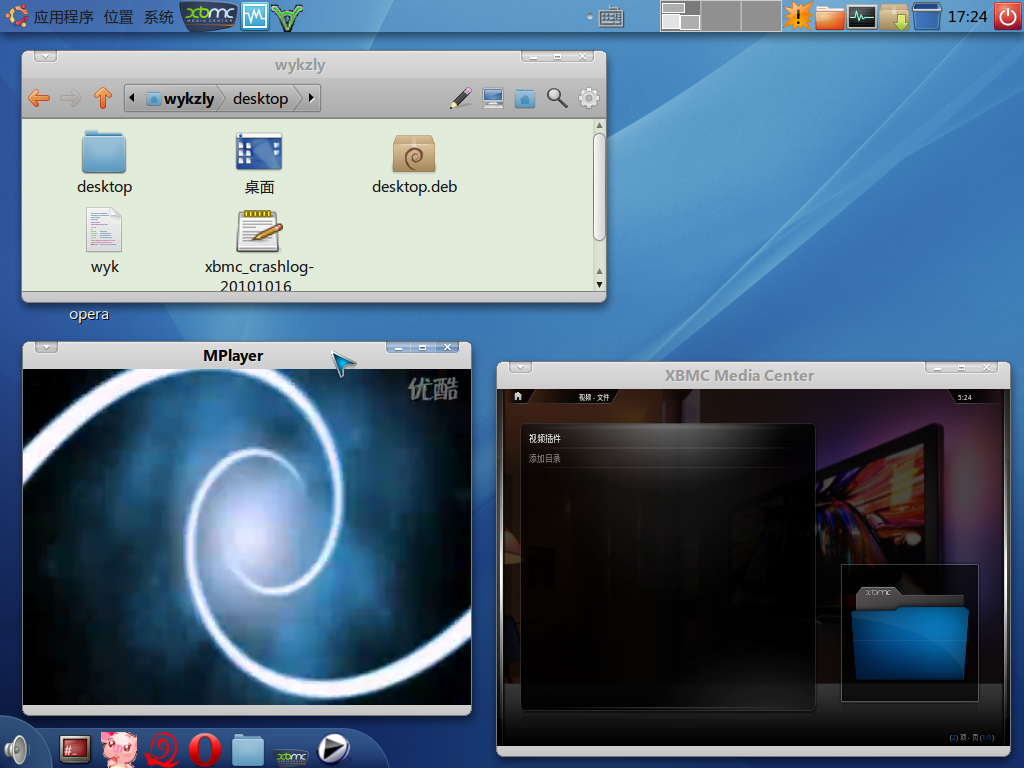Screen dimensions: 1024x768
Task: Click the pink pig icon in dock
Action: 119,749
